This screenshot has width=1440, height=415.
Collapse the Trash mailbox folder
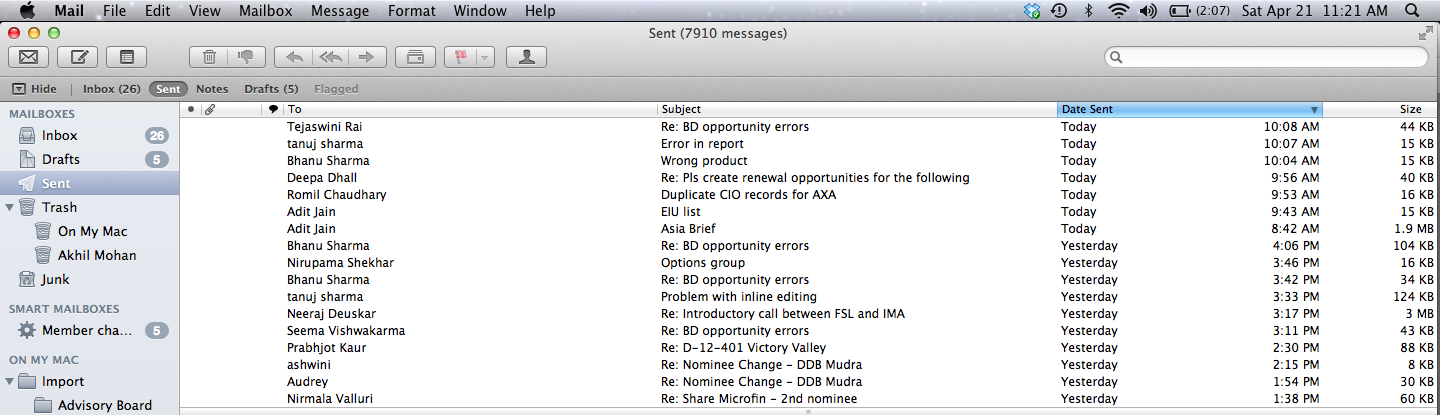click(x=10, y=208)
